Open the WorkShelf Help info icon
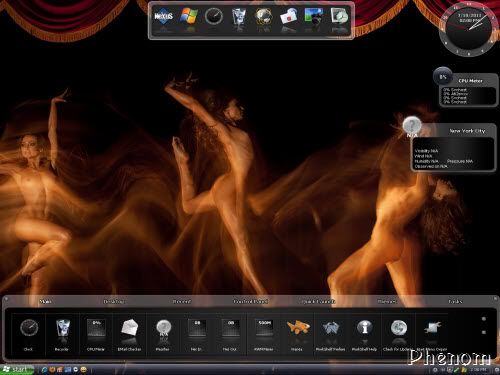500x375 pixels. tap(364, 328)
